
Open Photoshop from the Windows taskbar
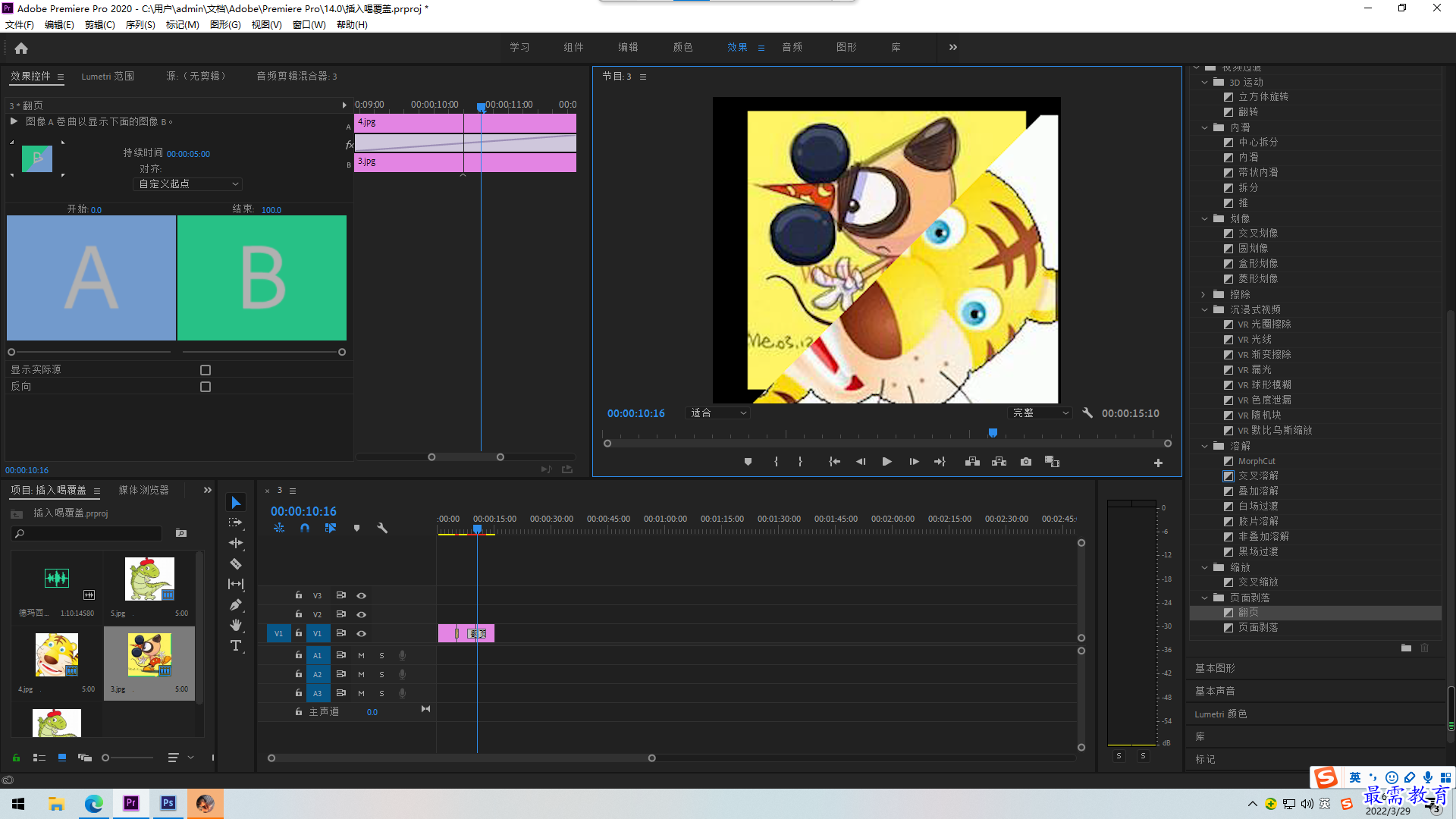point(168,803)
